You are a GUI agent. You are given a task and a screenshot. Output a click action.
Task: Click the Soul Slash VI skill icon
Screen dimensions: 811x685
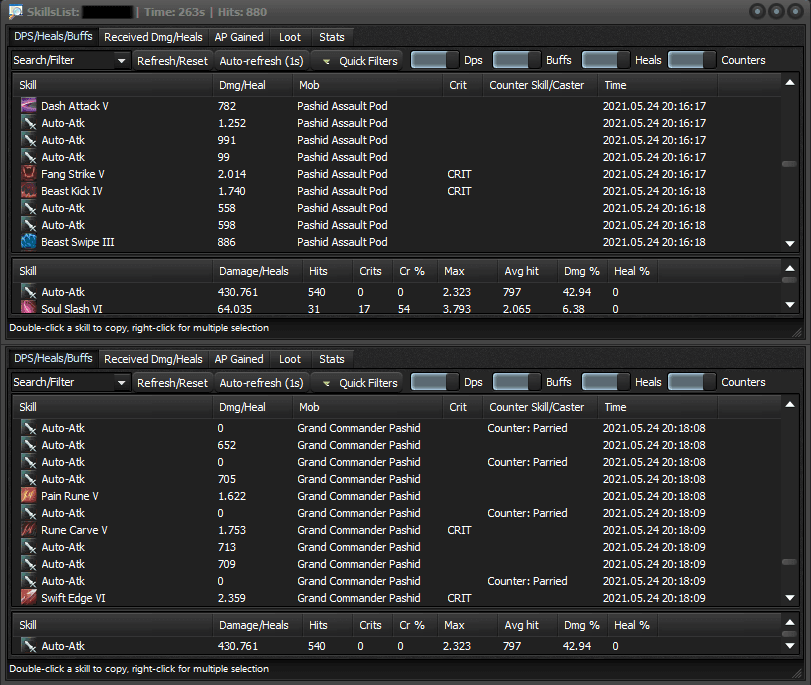(x=29, y=309)
